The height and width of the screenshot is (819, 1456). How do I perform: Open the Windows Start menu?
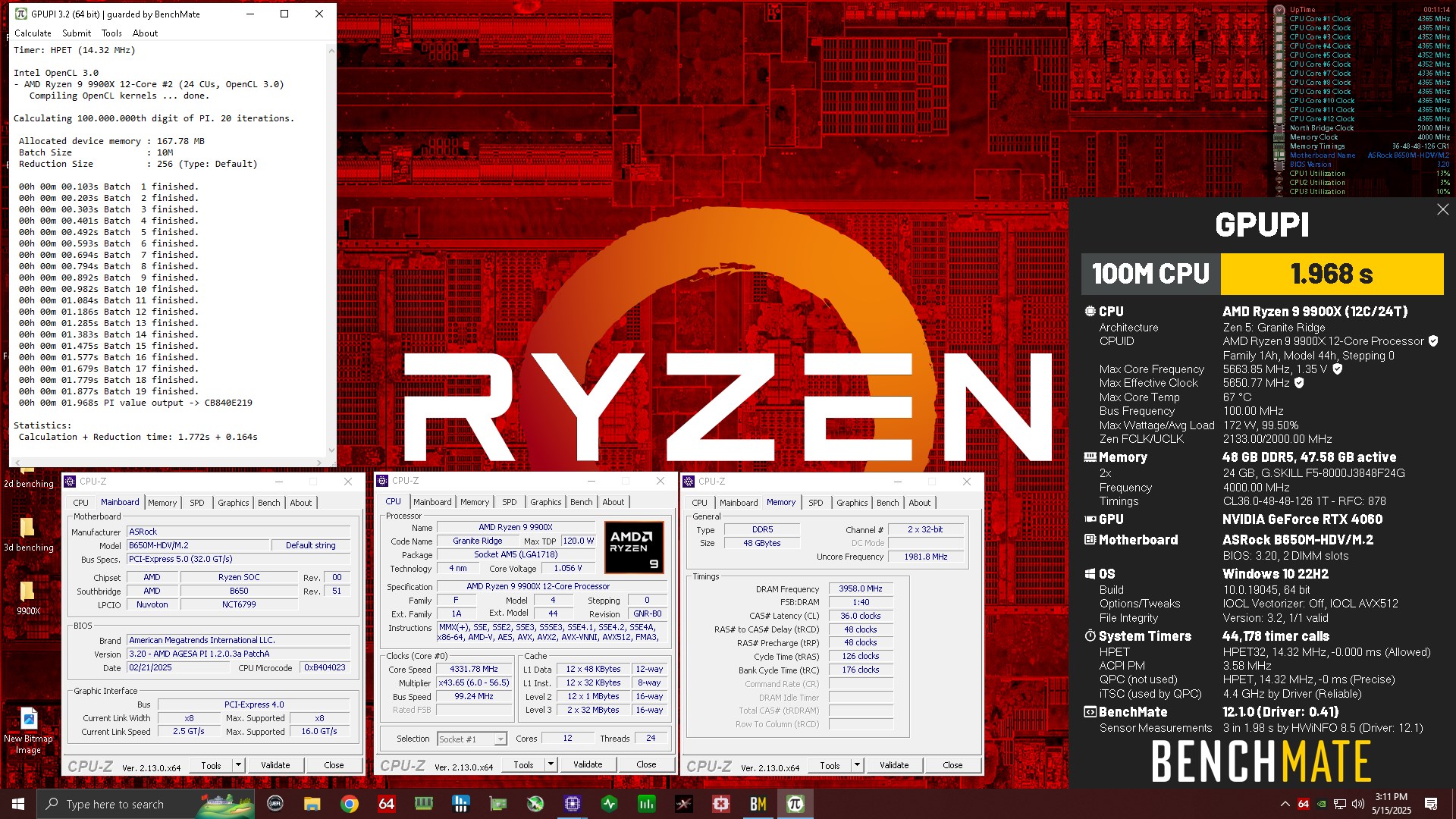coord(18,804)
